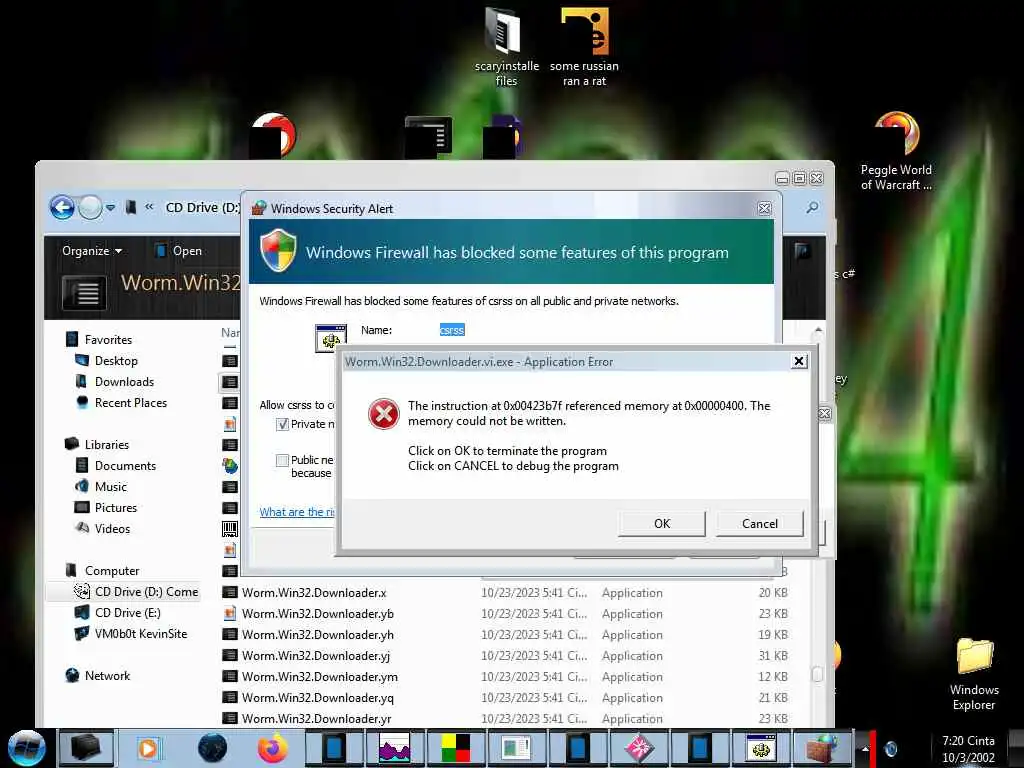Toggle the Private networks checkbox
The height and width of the screenshot is (768, 1024).
click(282, 424)
